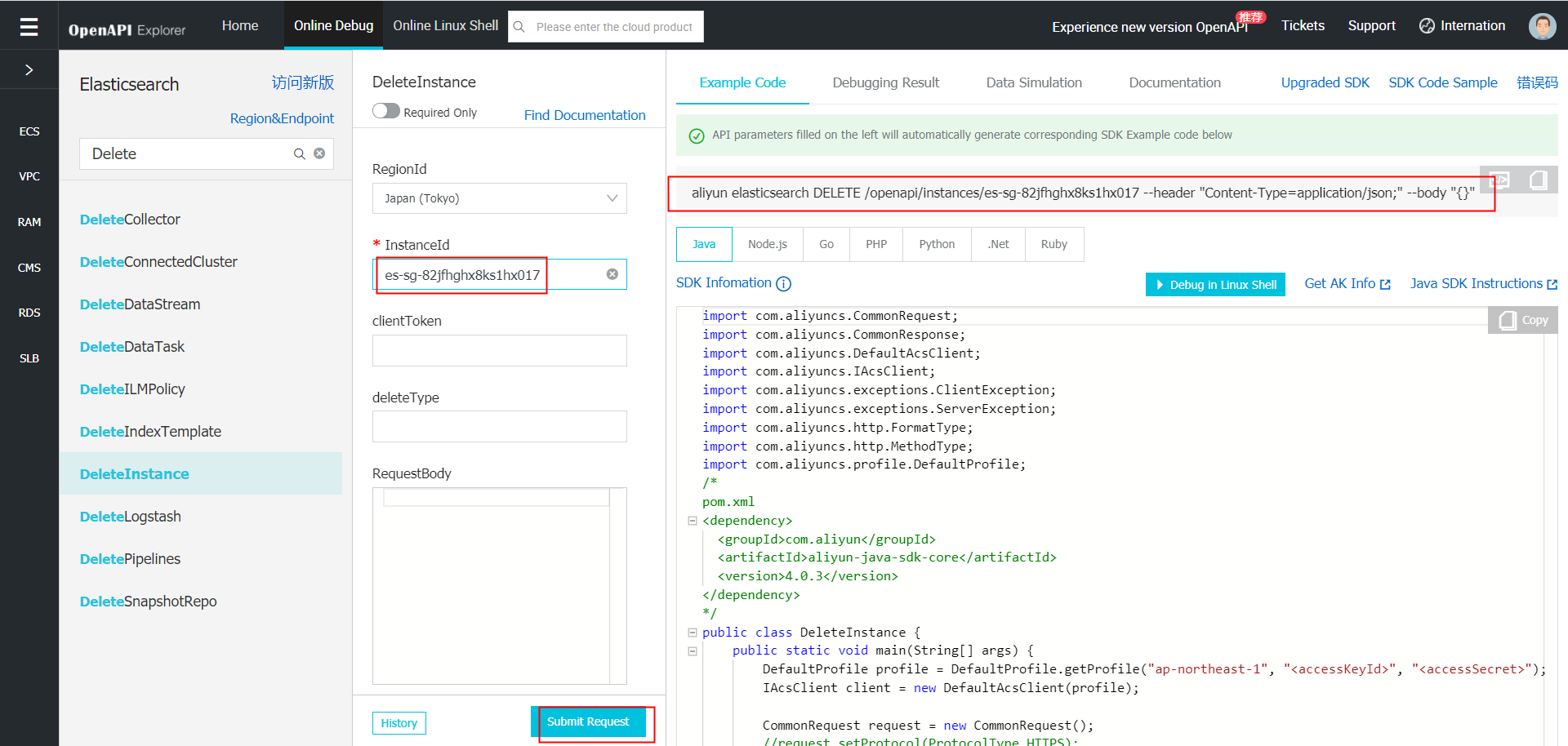1568x746 pixels.
Task: Open the request History button
Action: 399,723
